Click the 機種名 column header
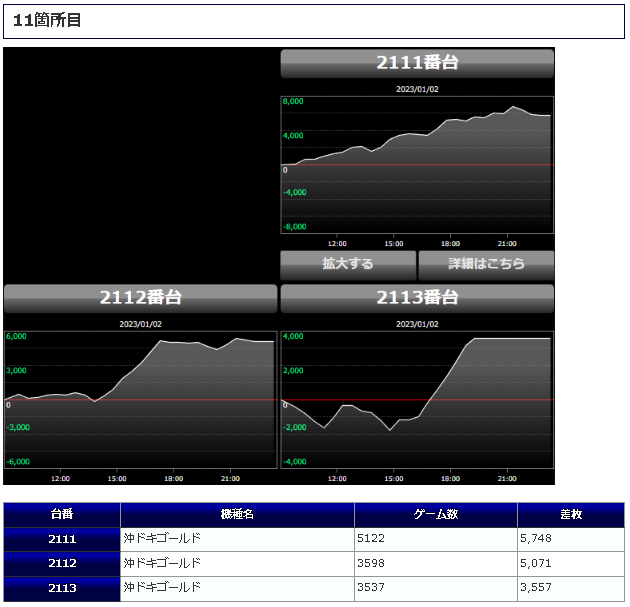Viewport: 630px width, 607px height. pos(237,515)
